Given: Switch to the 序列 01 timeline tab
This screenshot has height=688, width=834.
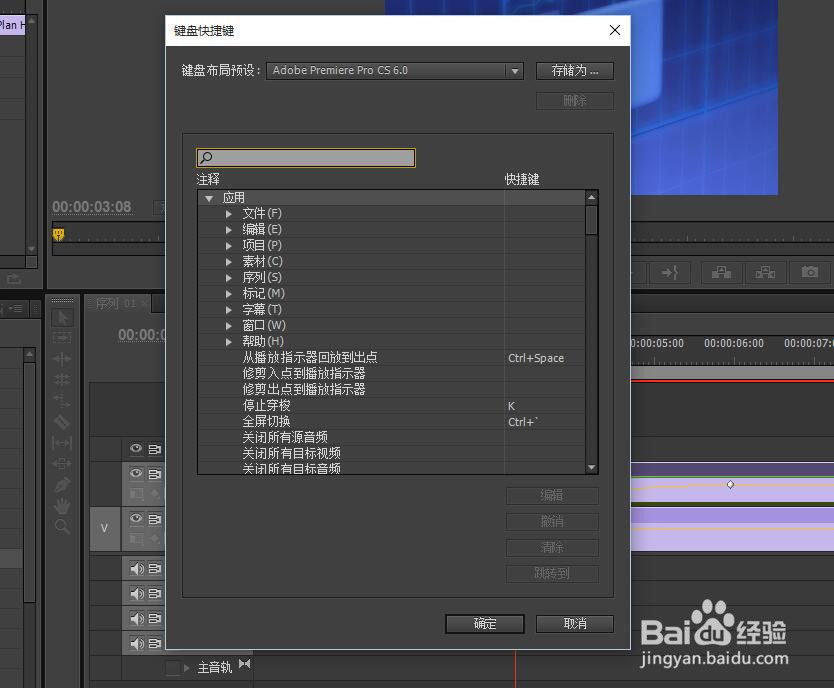Looking at the screenshot, I should [x=115, y=304].
